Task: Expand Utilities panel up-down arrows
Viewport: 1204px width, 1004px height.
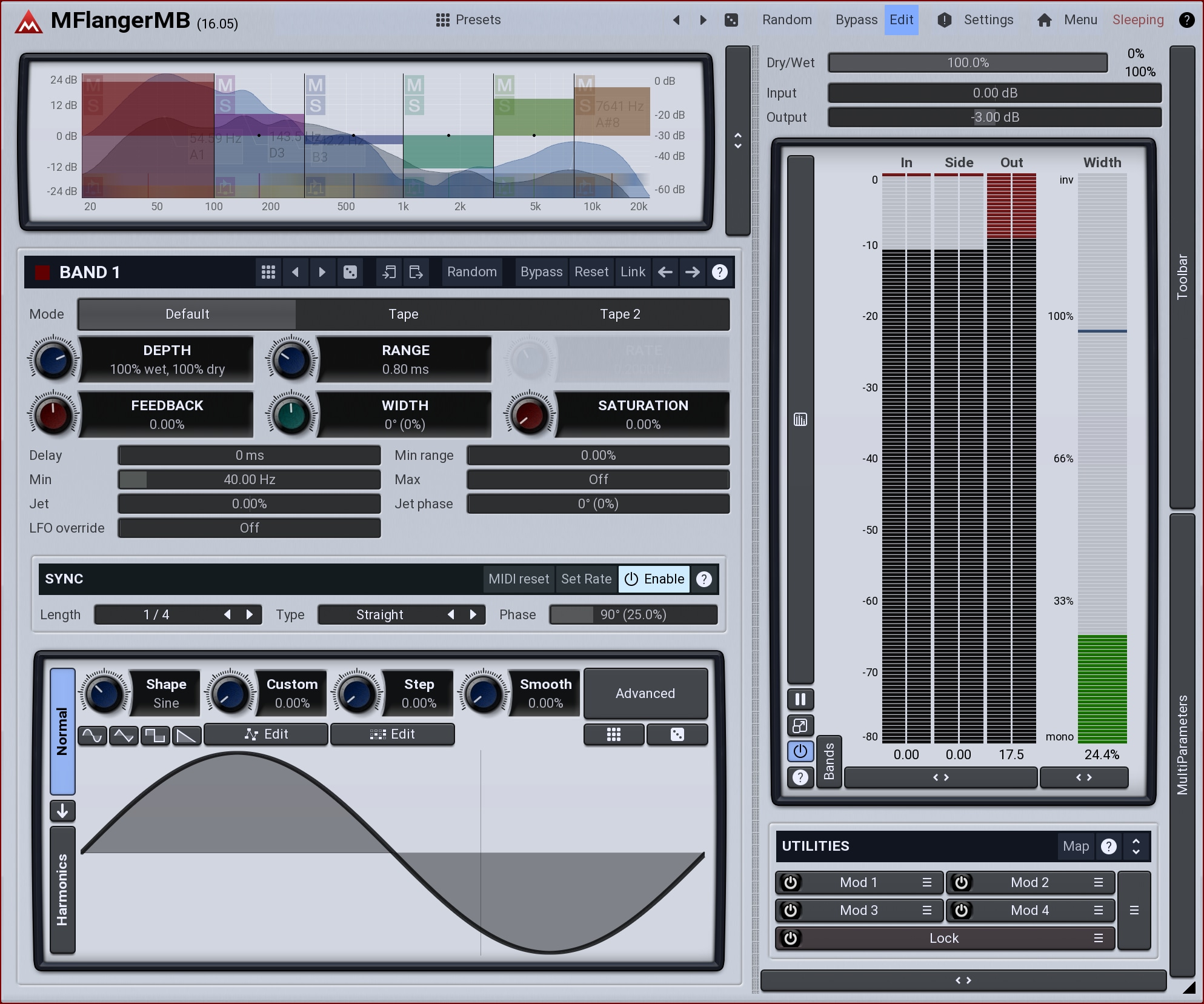Action: 1136,846
